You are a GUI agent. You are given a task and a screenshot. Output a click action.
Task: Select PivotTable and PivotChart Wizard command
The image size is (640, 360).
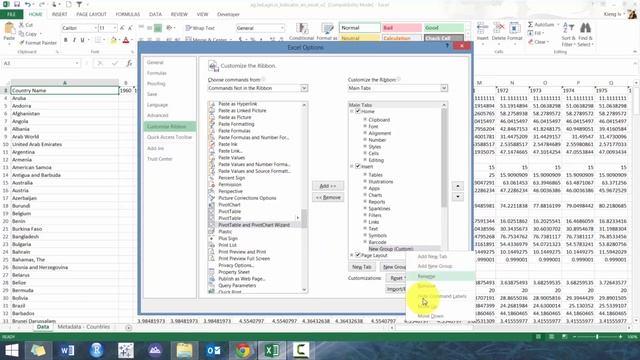tap(254, 225)
